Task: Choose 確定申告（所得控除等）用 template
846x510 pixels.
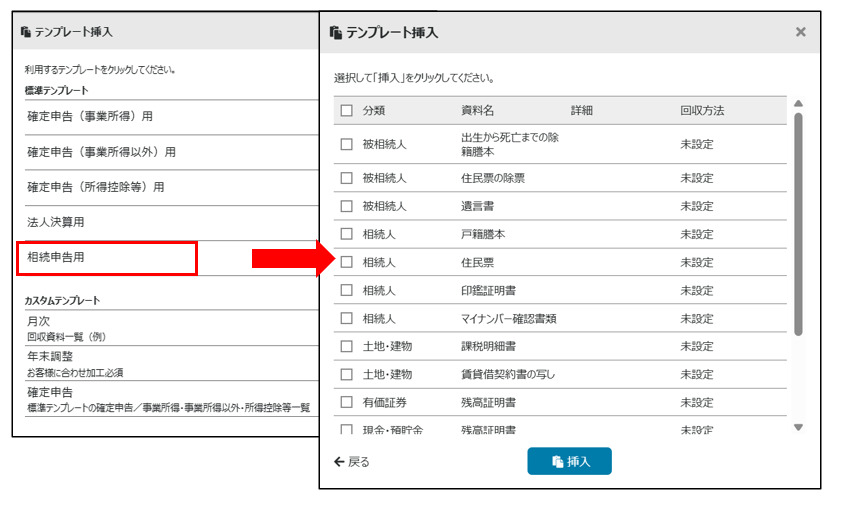Action: (x=96, y=186)
